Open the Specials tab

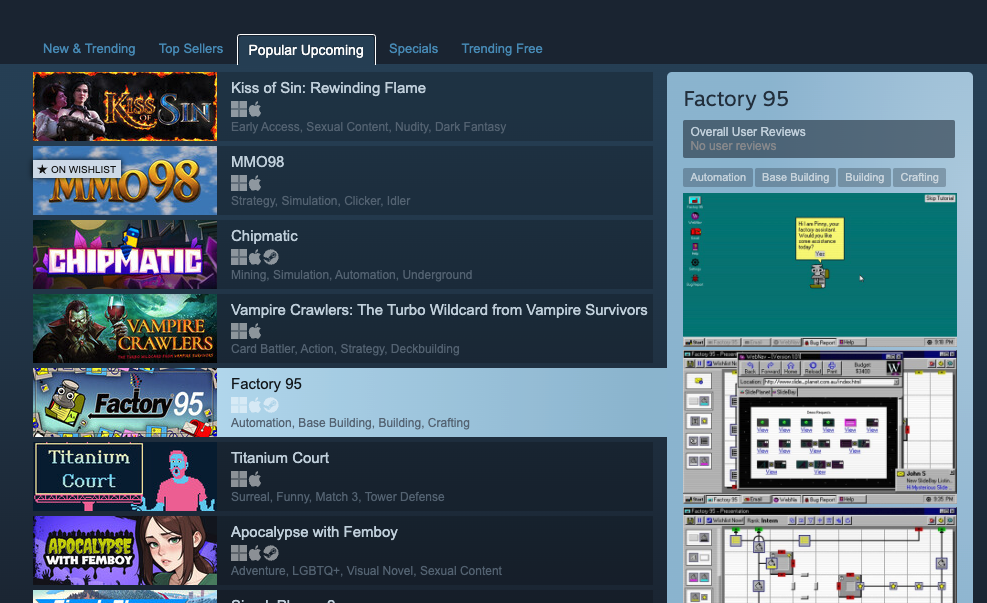(413, 48)
